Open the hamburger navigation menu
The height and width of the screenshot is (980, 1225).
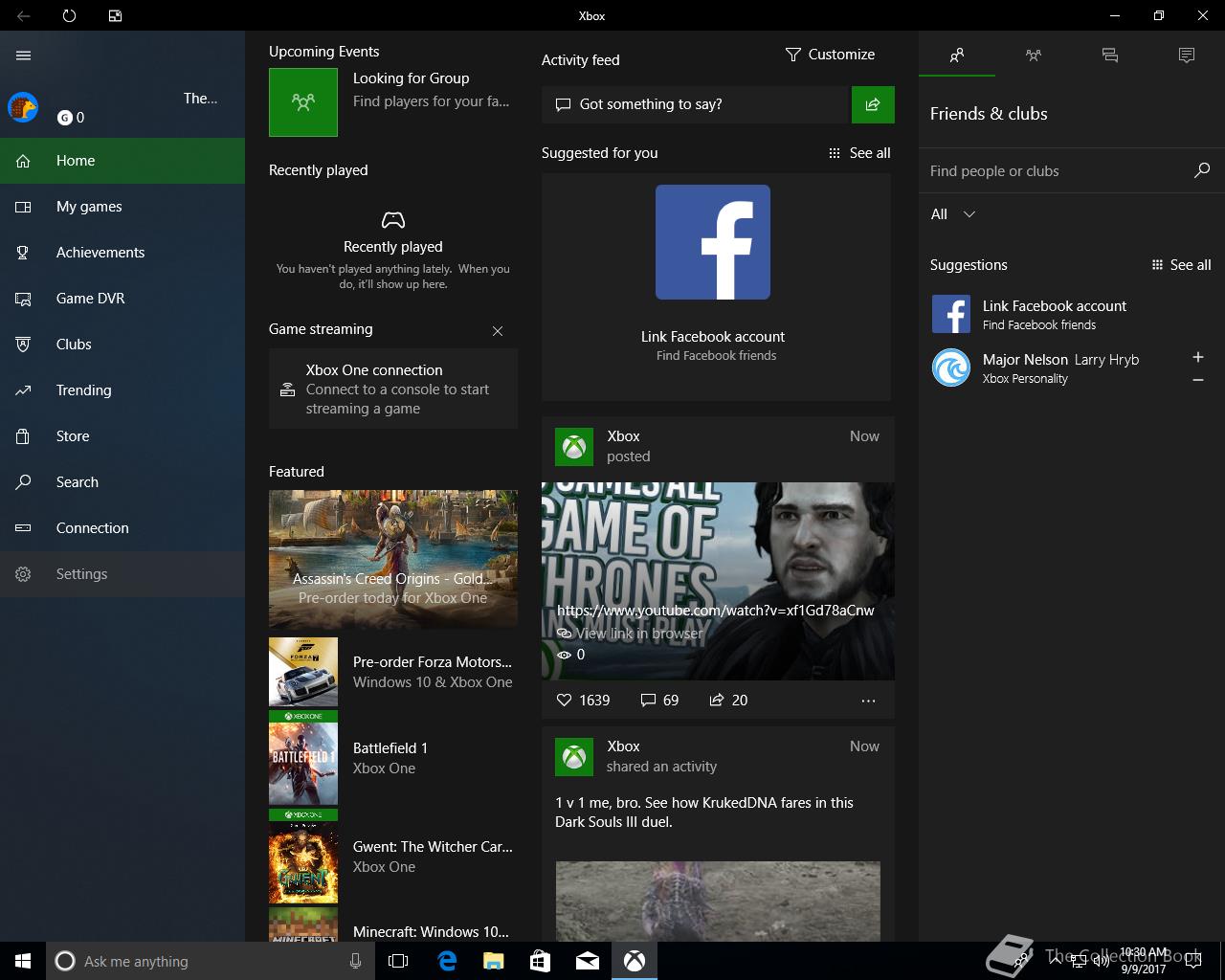(24, 56)
